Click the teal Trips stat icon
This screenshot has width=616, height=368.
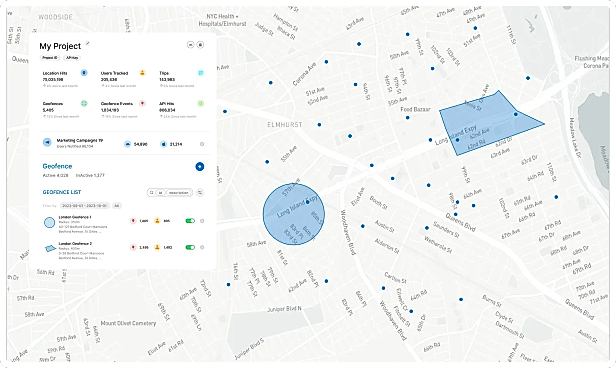(x=201, y=73)
